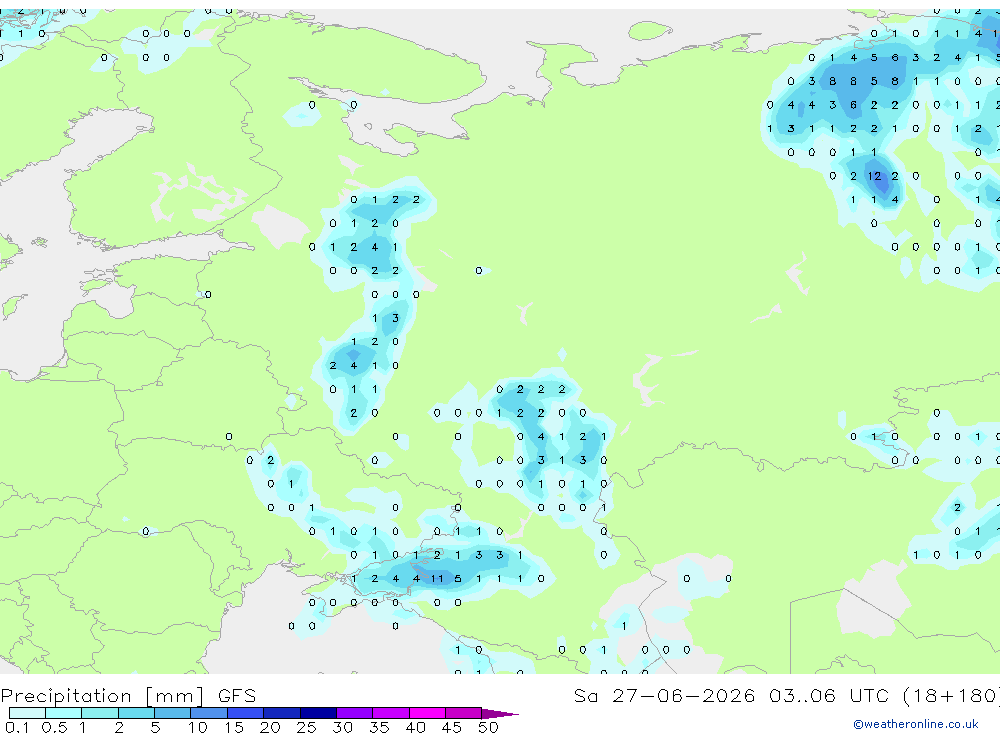
Task: Click the "40" legend scale label
Action: click(x=415, y=727)
